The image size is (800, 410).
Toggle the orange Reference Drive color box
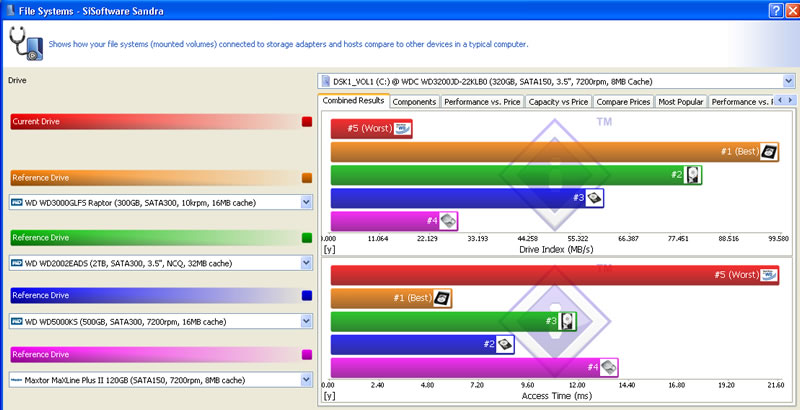tap(307, 178)
